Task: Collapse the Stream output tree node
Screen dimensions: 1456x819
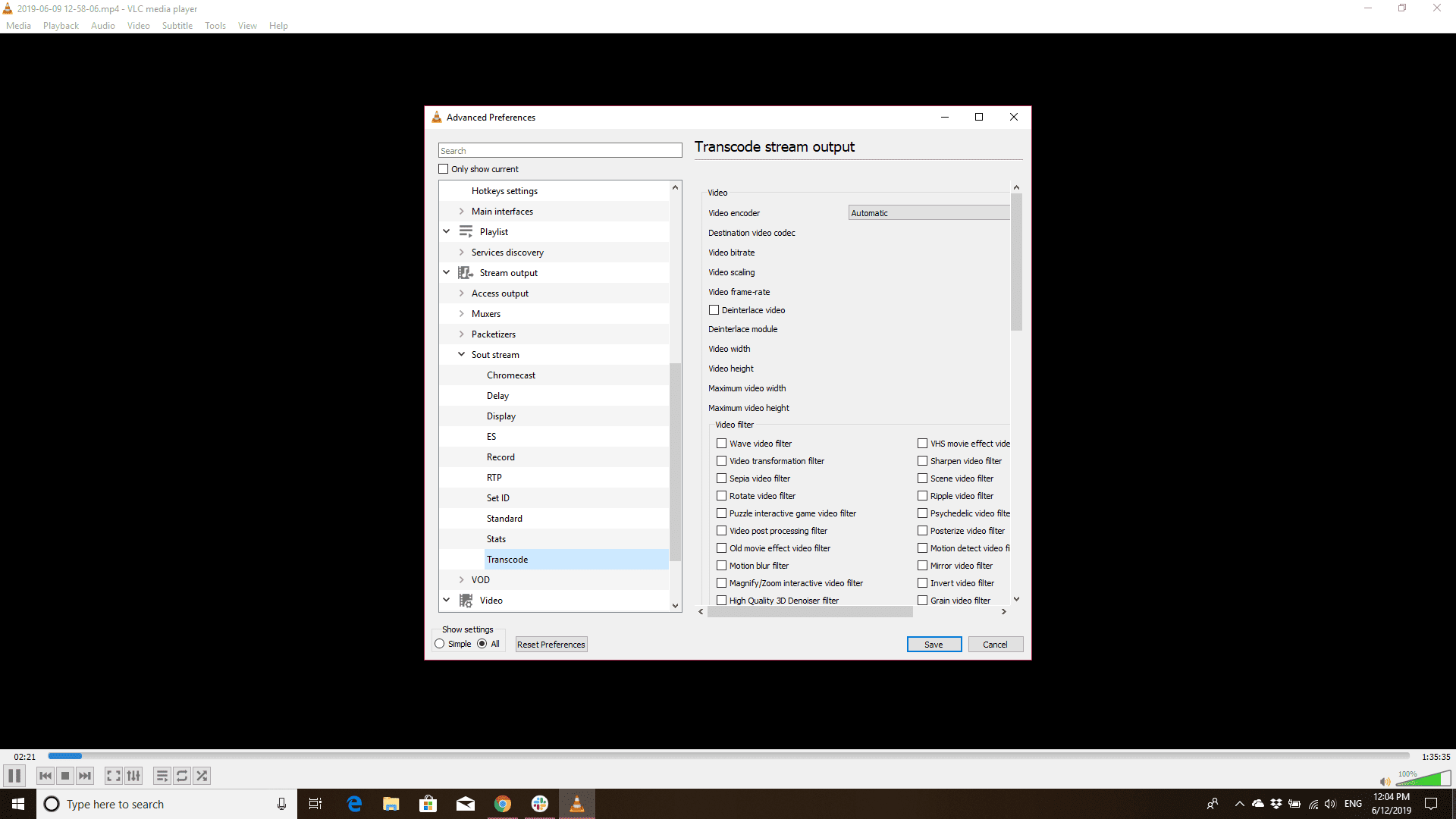Action: point(447,272)
